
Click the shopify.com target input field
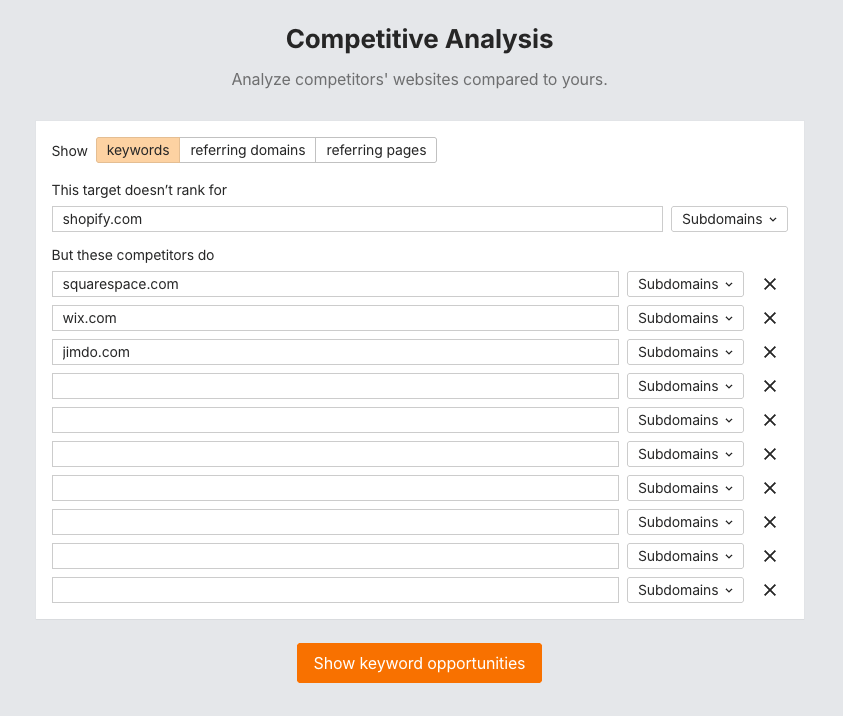(x=356, y=218)
